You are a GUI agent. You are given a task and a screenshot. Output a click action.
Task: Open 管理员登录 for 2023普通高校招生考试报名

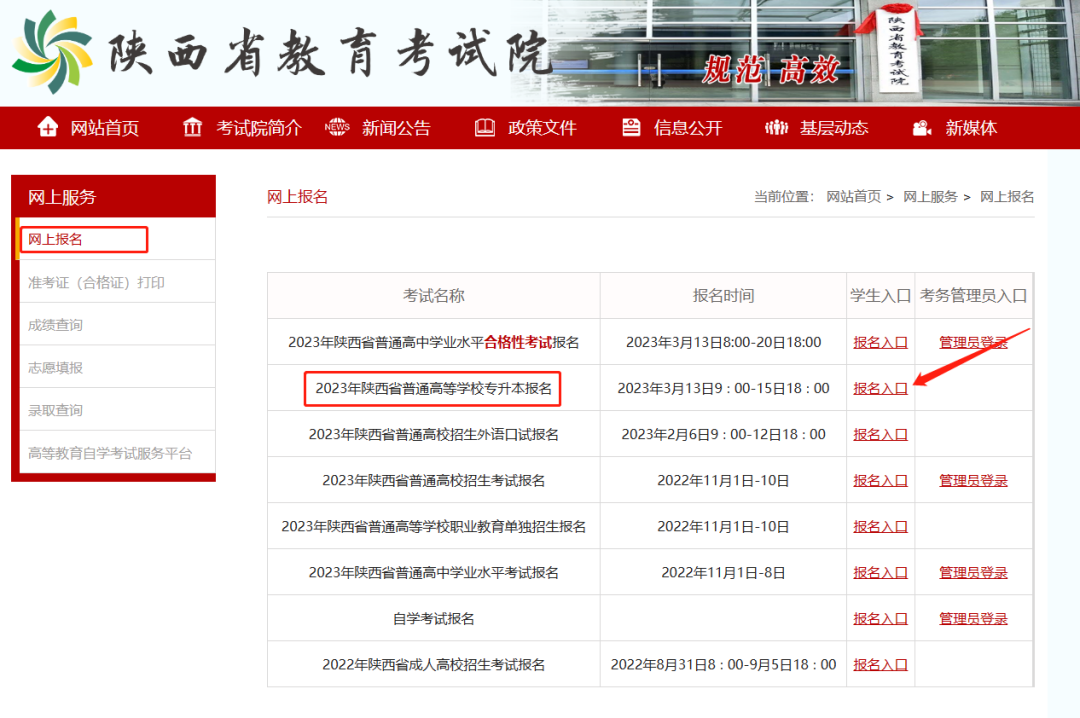[x=973, y=481]
